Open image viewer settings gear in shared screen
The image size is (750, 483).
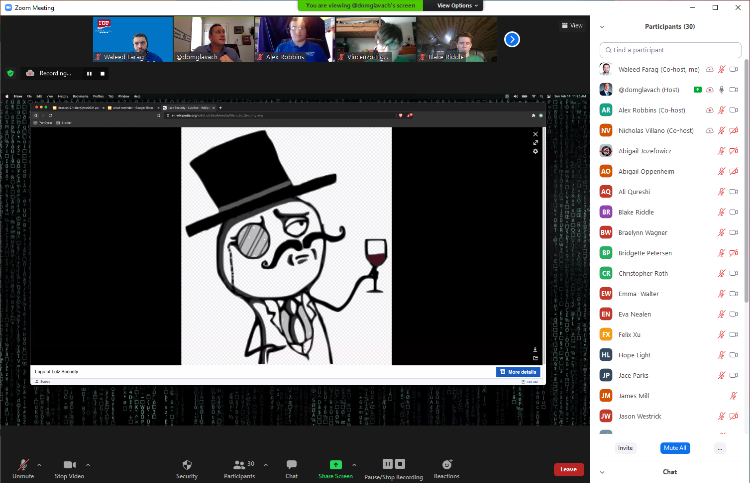[x=535, y=151]
